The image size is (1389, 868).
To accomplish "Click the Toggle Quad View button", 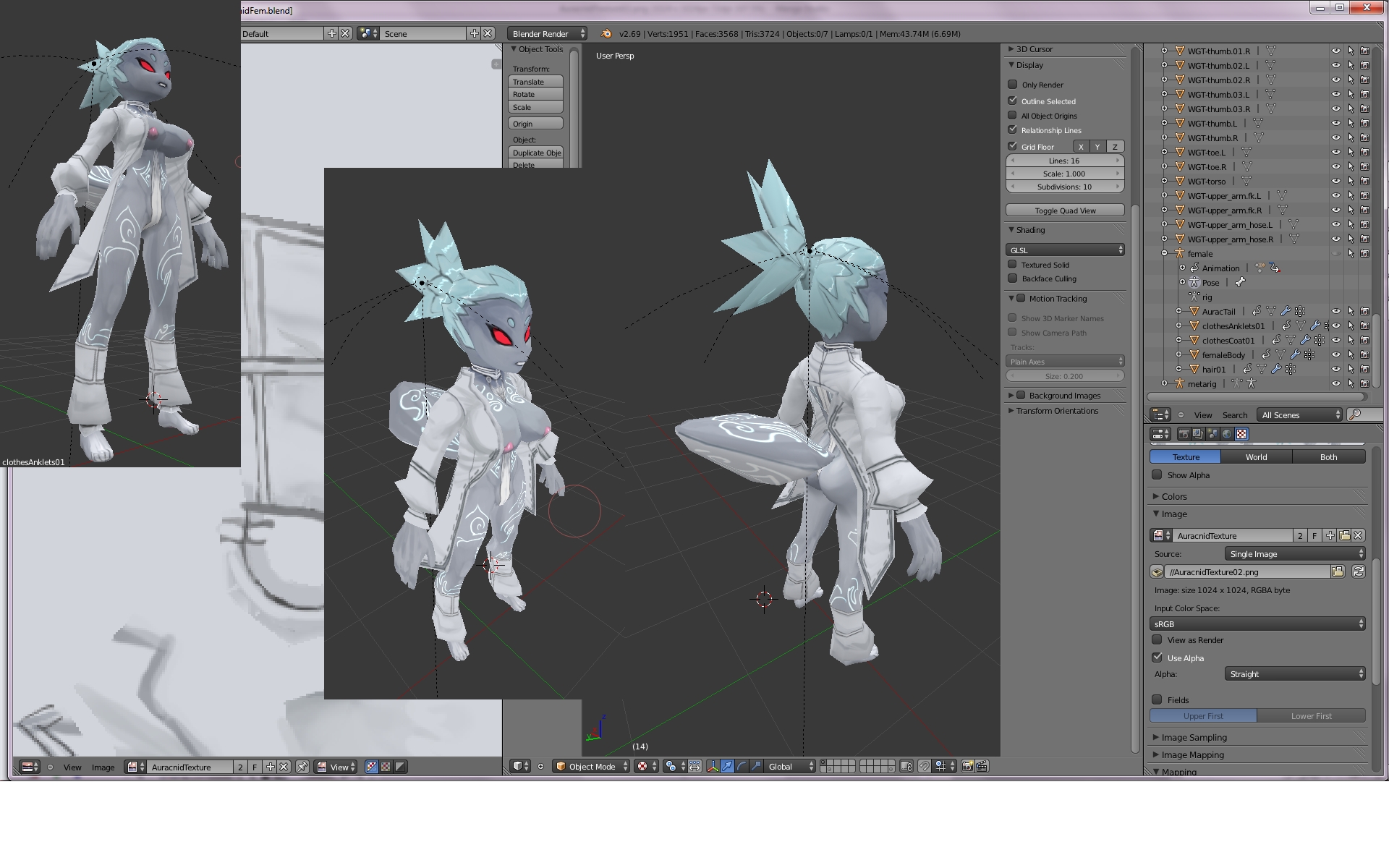I will tap(1064, 210).
